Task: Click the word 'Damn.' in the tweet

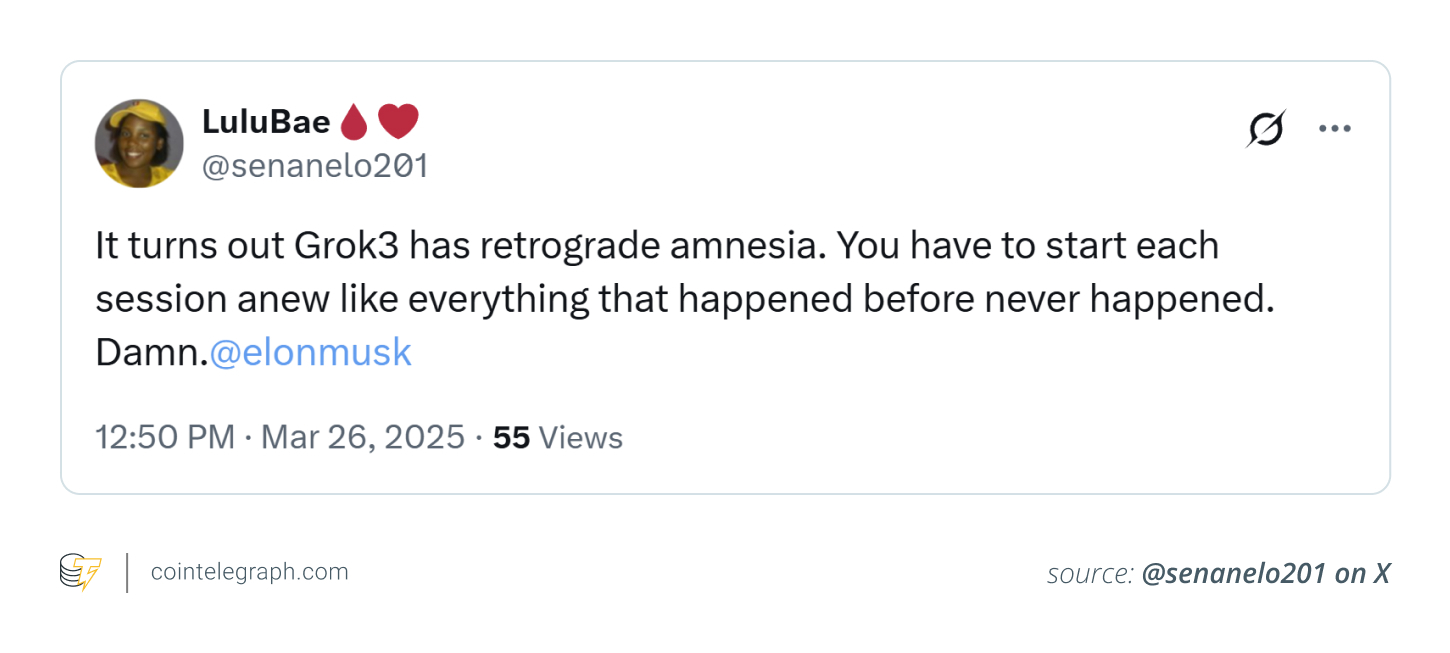Action: coord(151,353)
